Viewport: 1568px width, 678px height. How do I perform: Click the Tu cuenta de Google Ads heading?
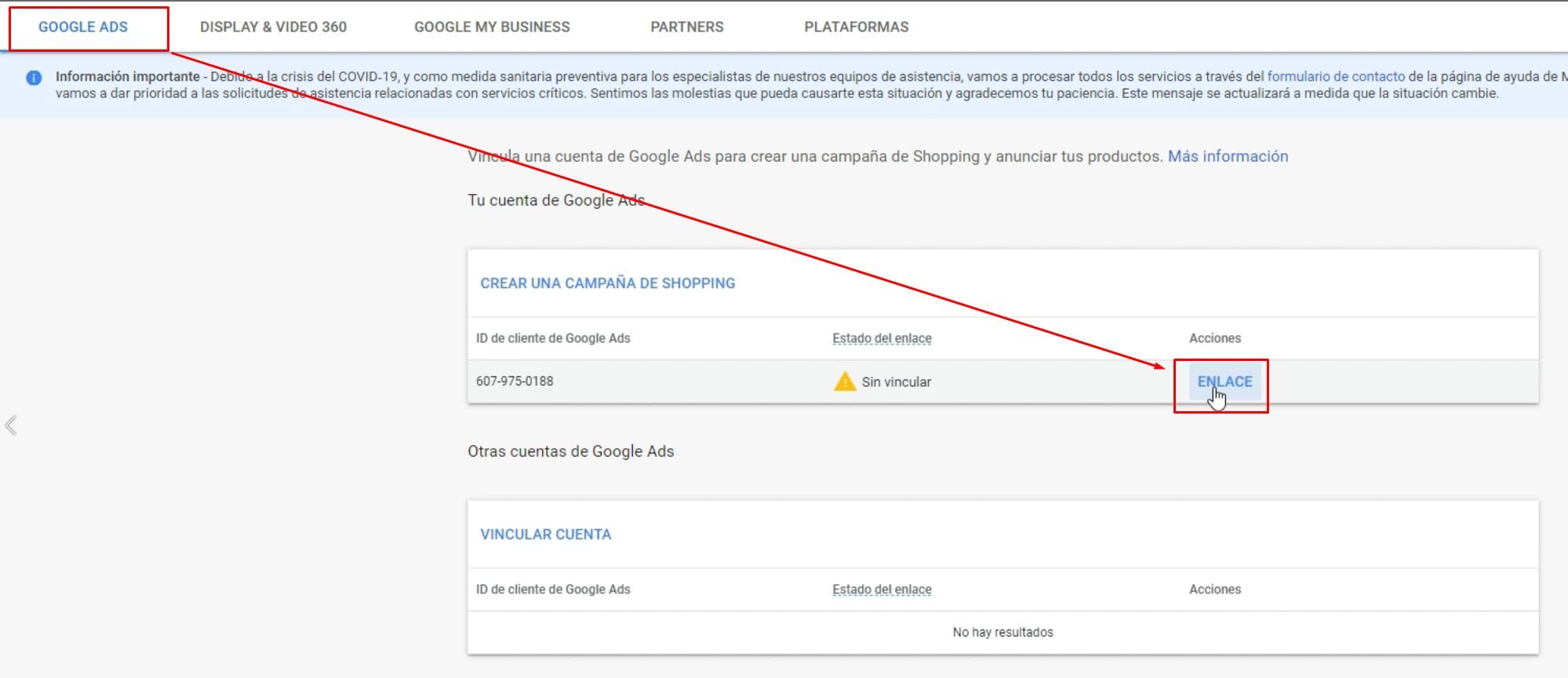tap(556, 200)
